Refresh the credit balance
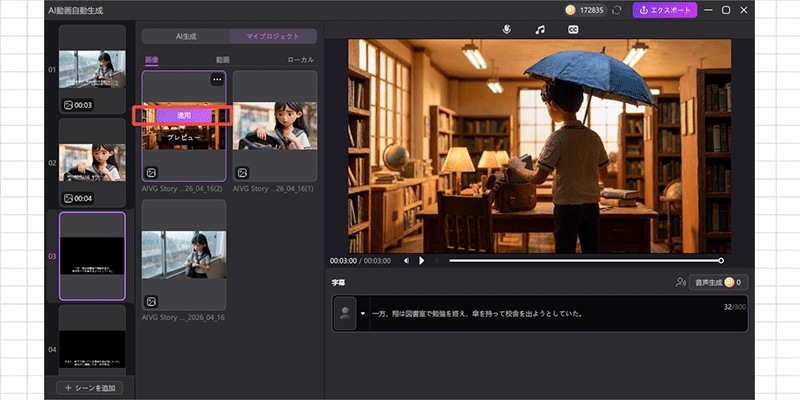The height and width of the screenshot is (400, 800). (x=617, y=10)
